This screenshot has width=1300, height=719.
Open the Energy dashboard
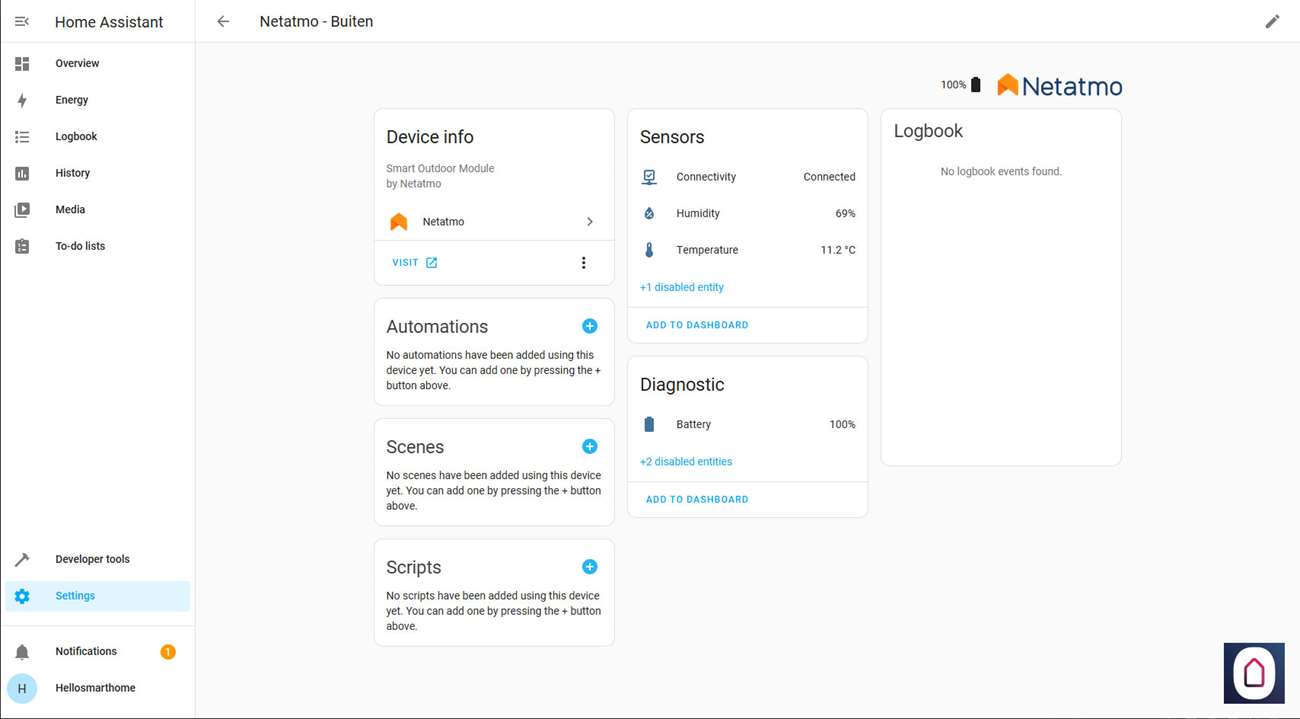(x=72, y=100)
